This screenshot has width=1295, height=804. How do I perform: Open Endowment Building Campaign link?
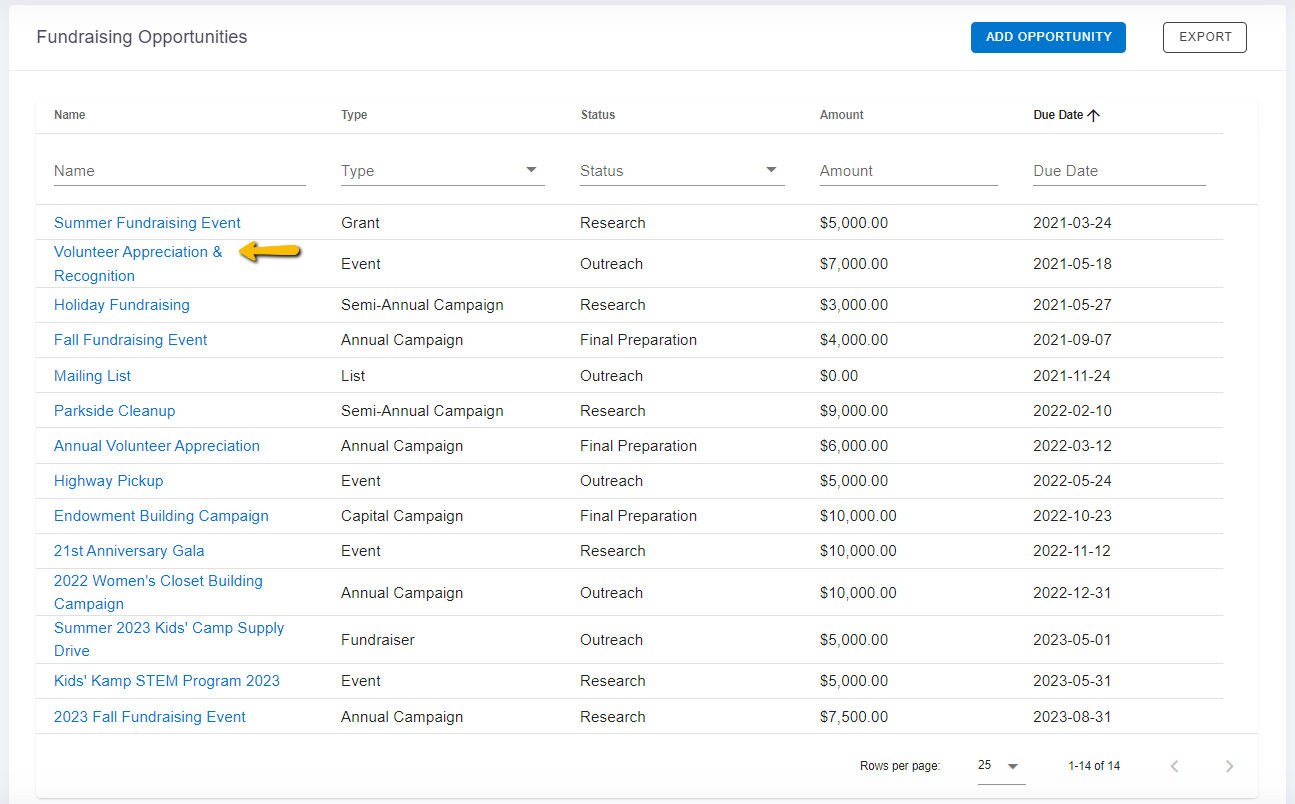click(161, 516)
